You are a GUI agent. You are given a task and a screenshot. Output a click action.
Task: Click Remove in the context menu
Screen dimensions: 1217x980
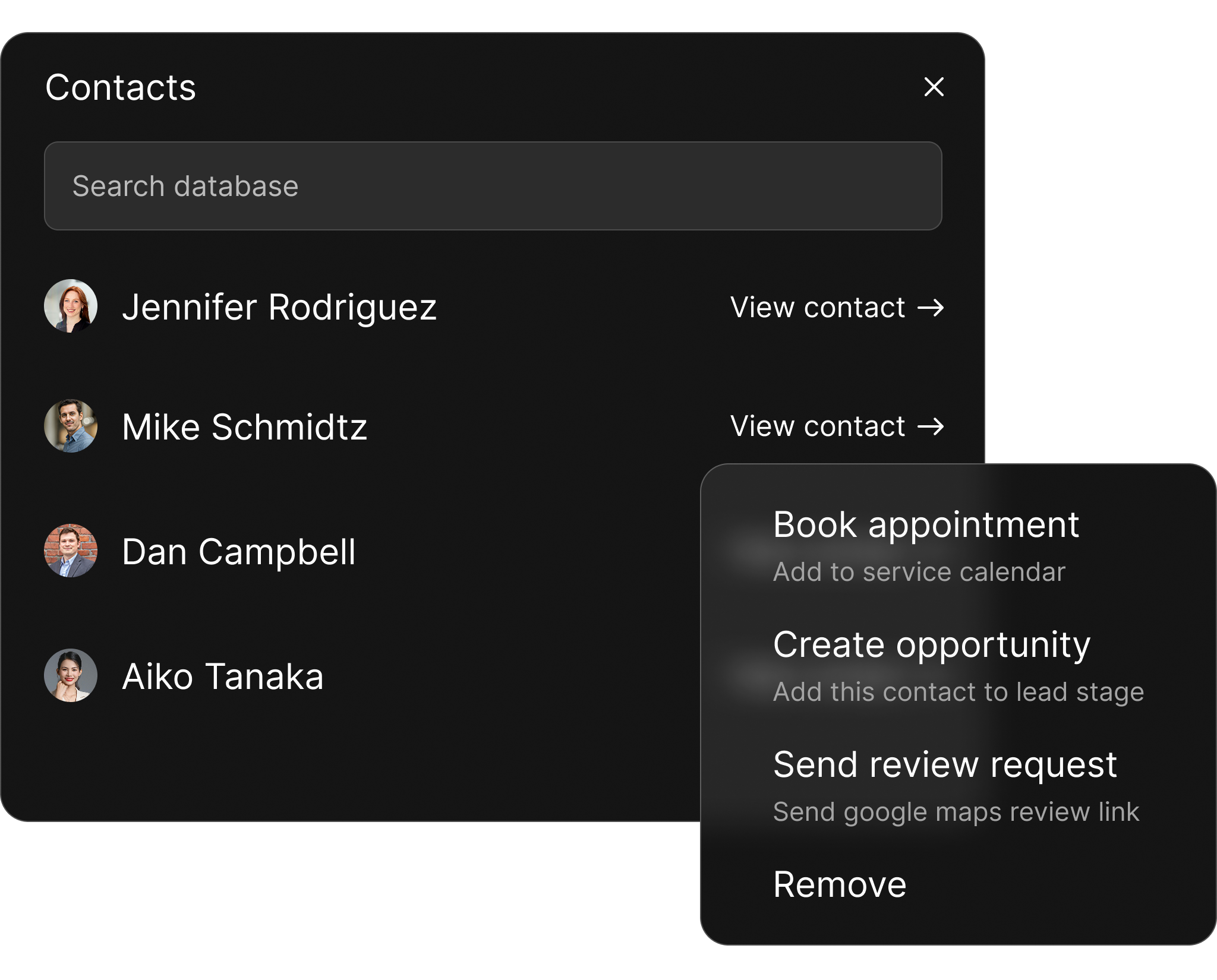[839, 885]
